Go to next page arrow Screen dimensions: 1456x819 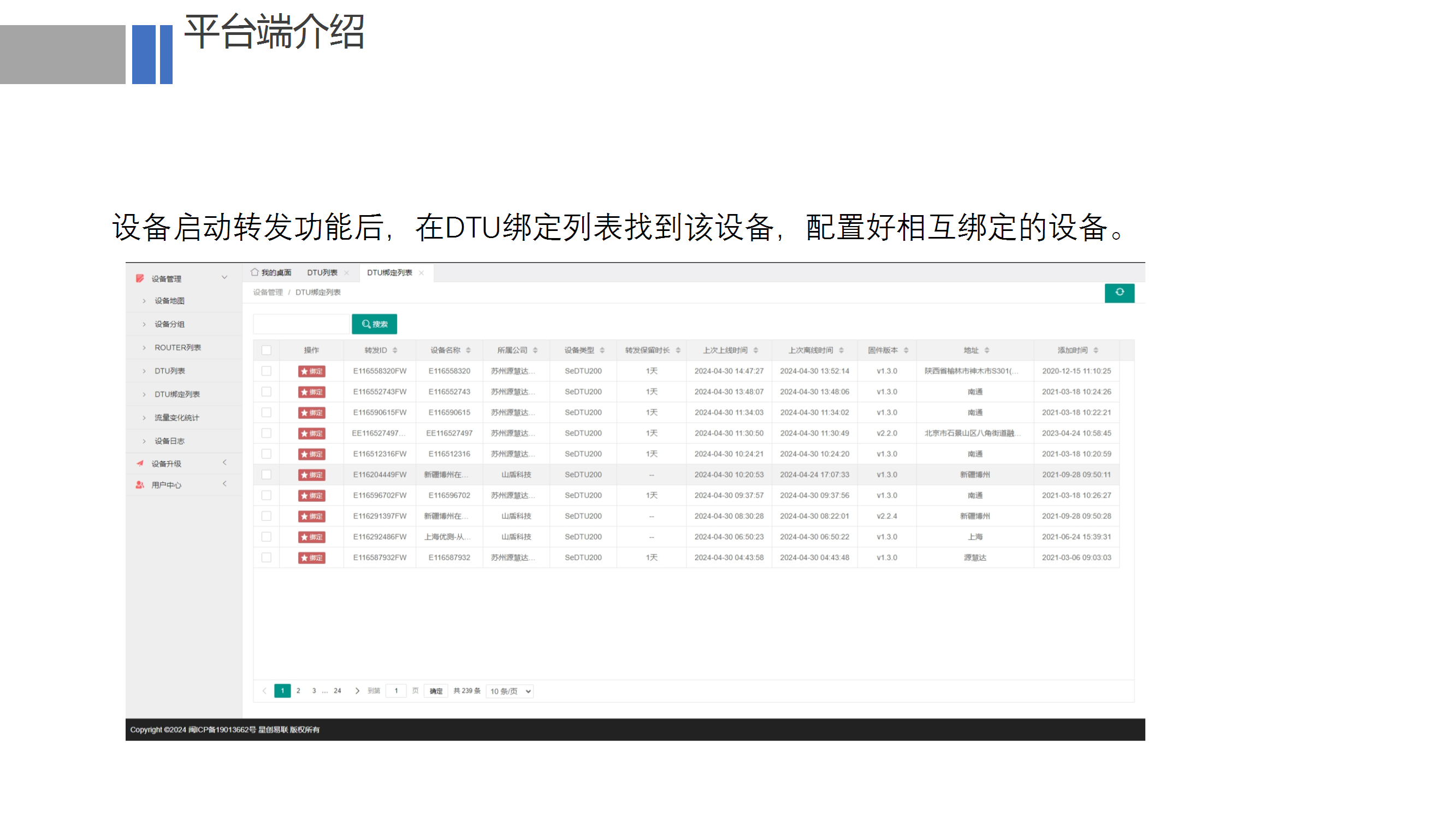tap(357, 690)
